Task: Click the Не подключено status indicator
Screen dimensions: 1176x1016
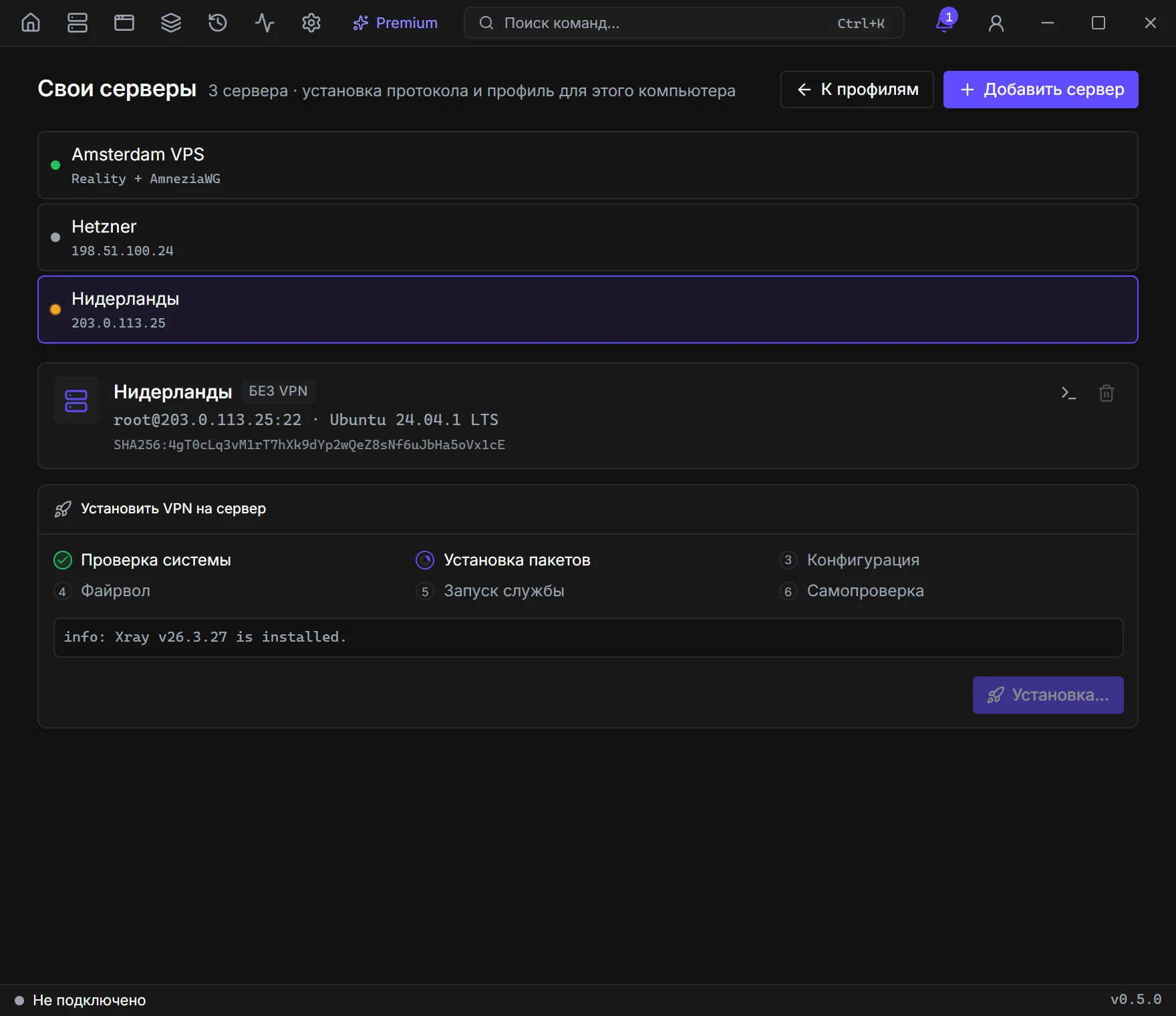Action: [x=80, y=1000]
